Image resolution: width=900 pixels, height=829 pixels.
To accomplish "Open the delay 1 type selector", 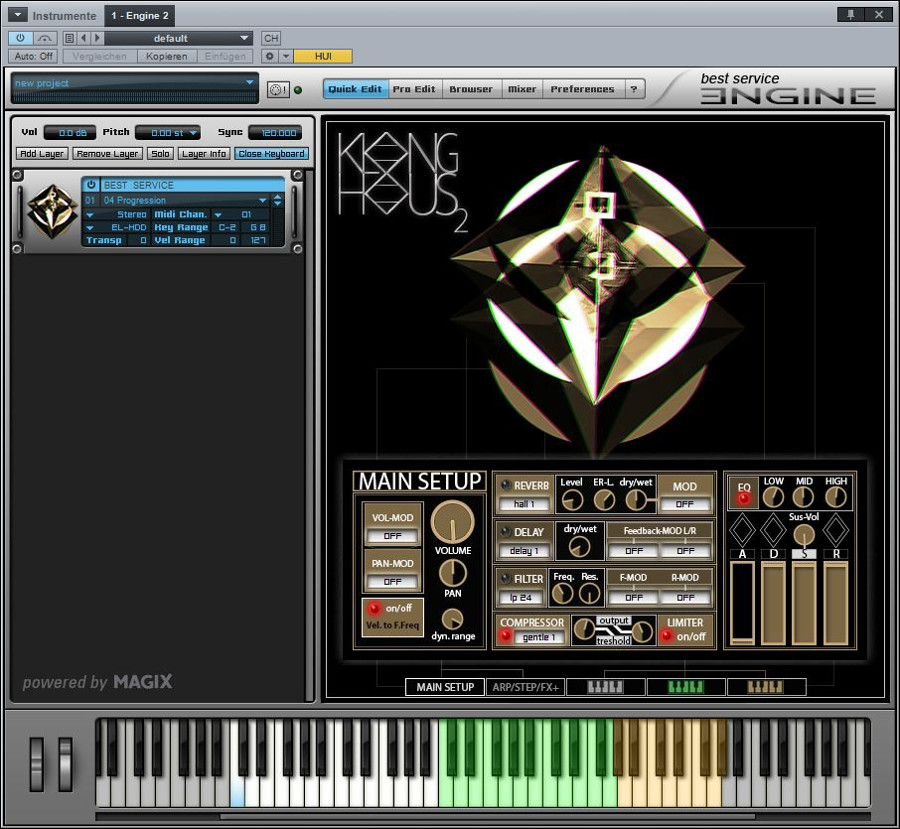I will point(524,551).
